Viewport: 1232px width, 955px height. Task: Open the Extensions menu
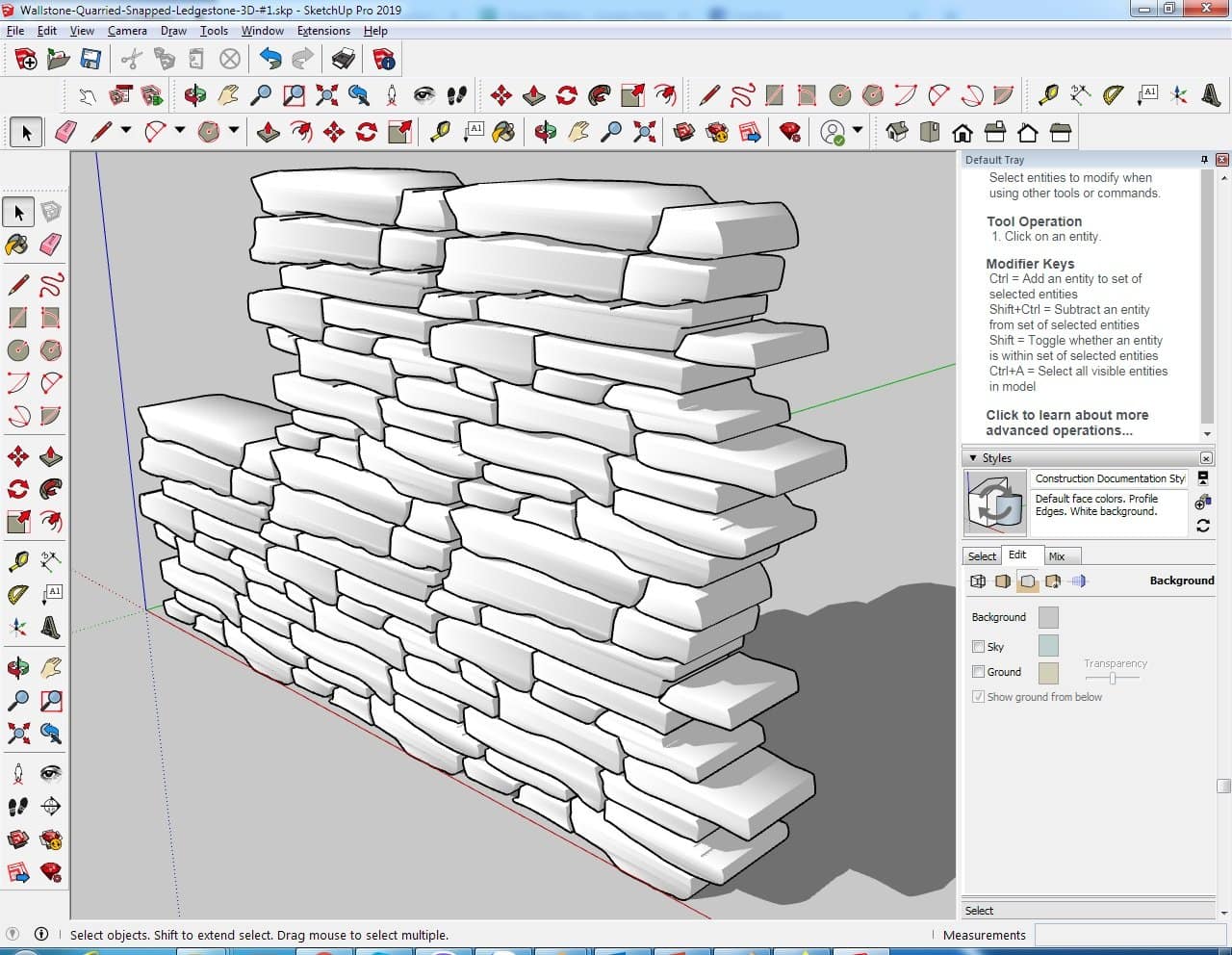[323, 31]
